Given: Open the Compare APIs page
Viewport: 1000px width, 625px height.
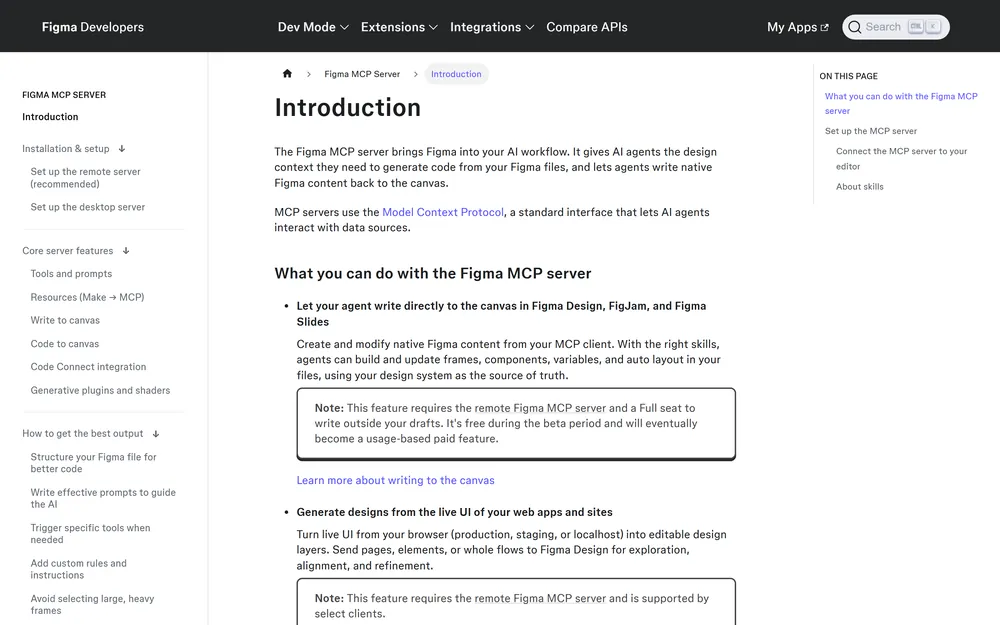Looking at the screenshot, I should [587, 27].
